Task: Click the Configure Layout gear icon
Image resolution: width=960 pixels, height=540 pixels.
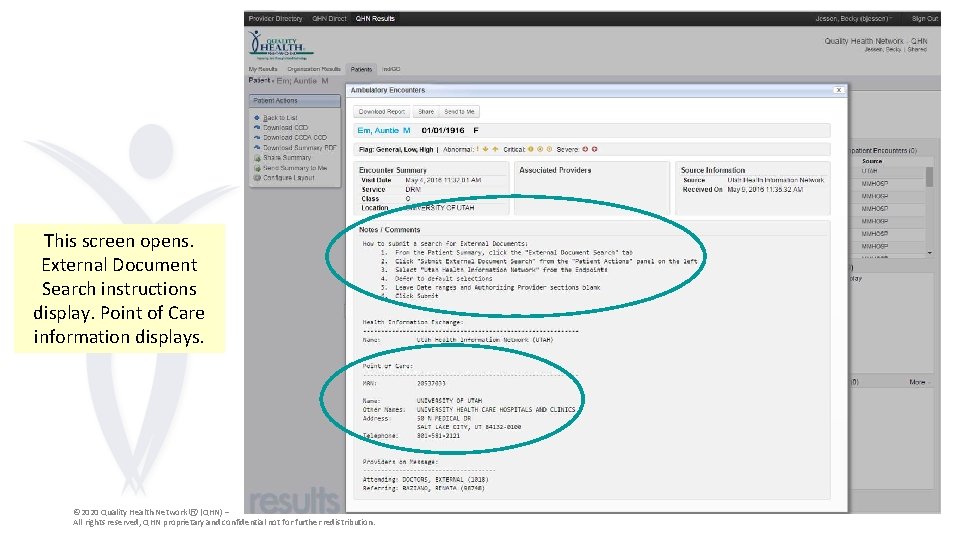Action: coord(257,178)
